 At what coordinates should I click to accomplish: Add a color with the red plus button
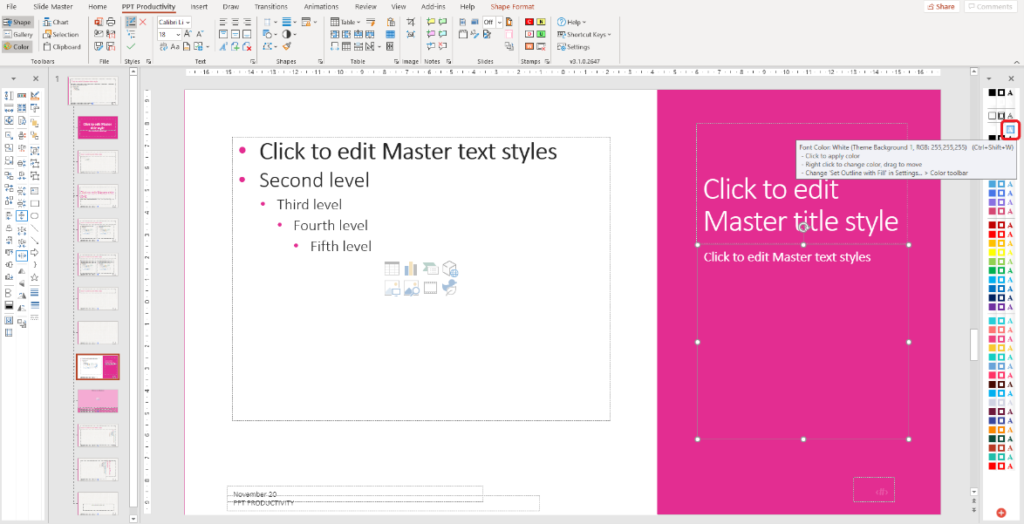coord(1000,512)
